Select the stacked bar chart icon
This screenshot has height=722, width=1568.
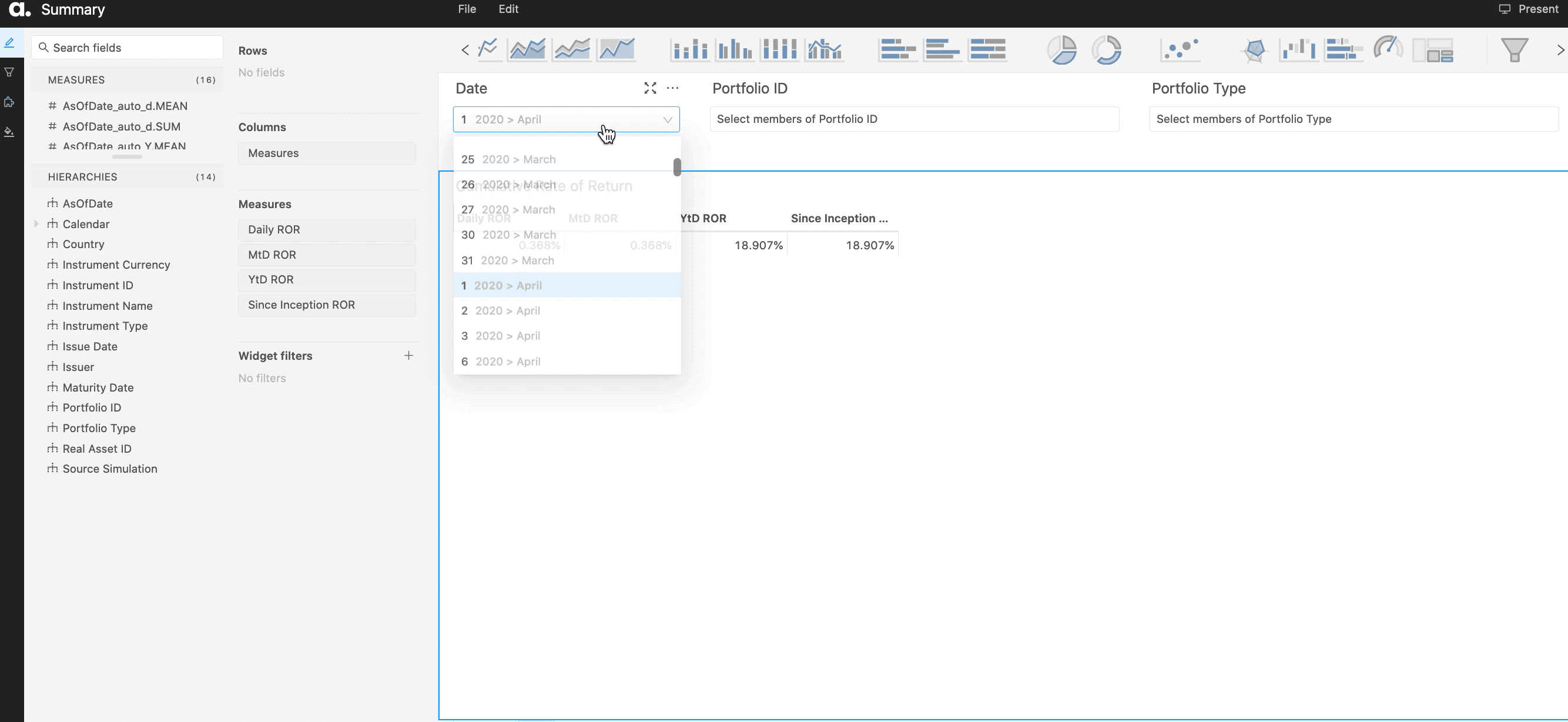[898, 49]
